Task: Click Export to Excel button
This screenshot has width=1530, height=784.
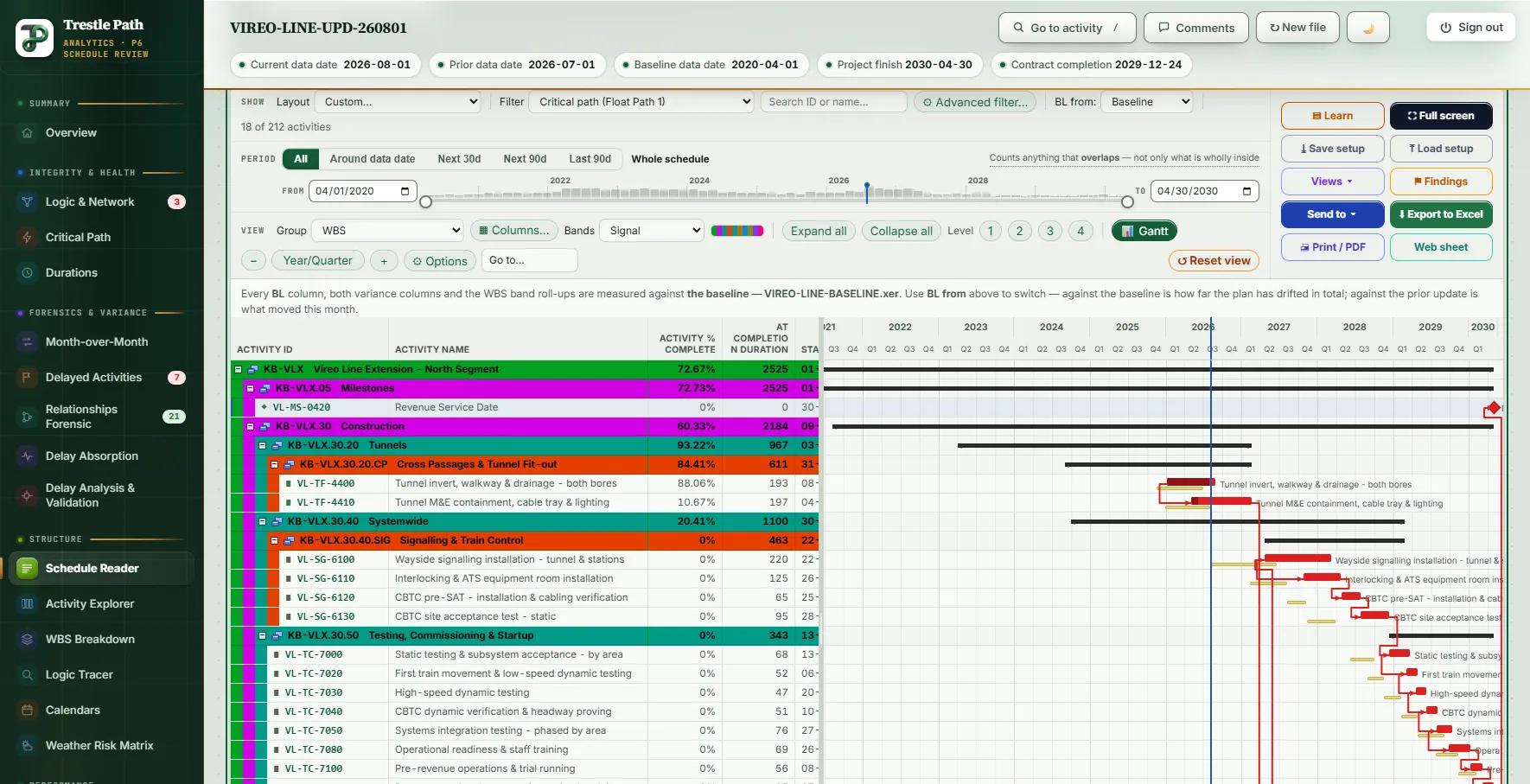Action: pos(1441,214)
